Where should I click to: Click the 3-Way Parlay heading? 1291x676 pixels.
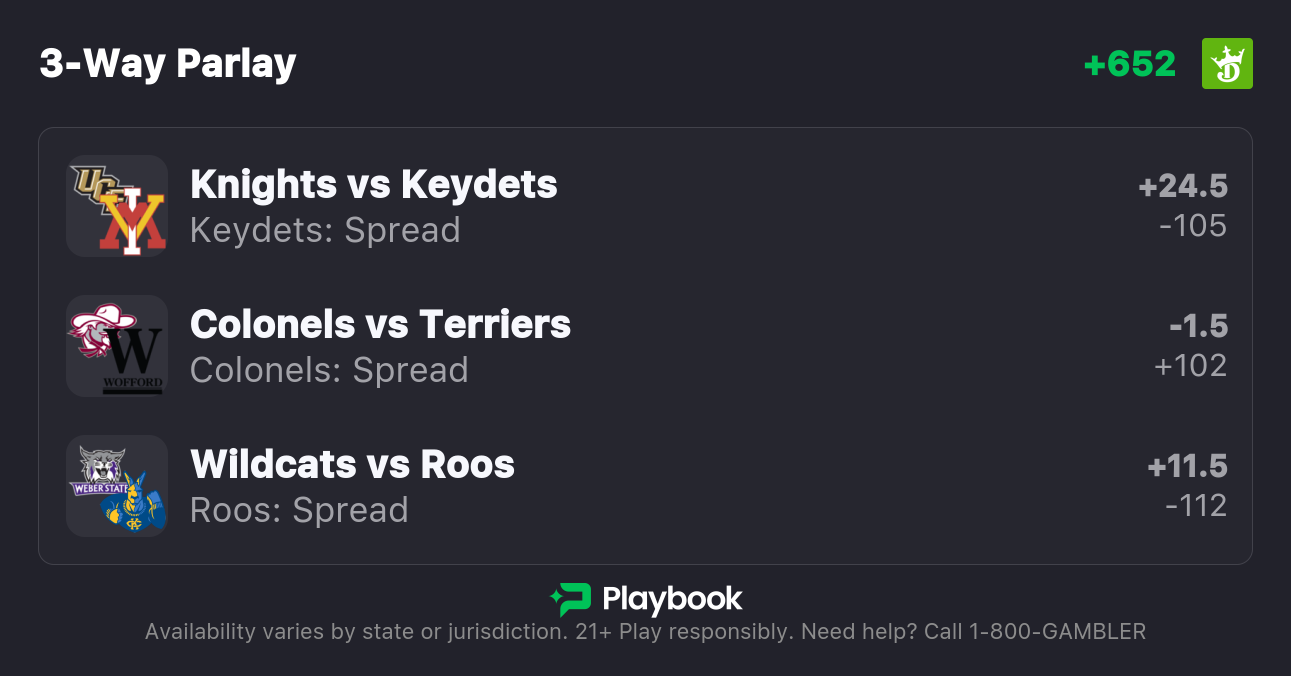[168, 64]
